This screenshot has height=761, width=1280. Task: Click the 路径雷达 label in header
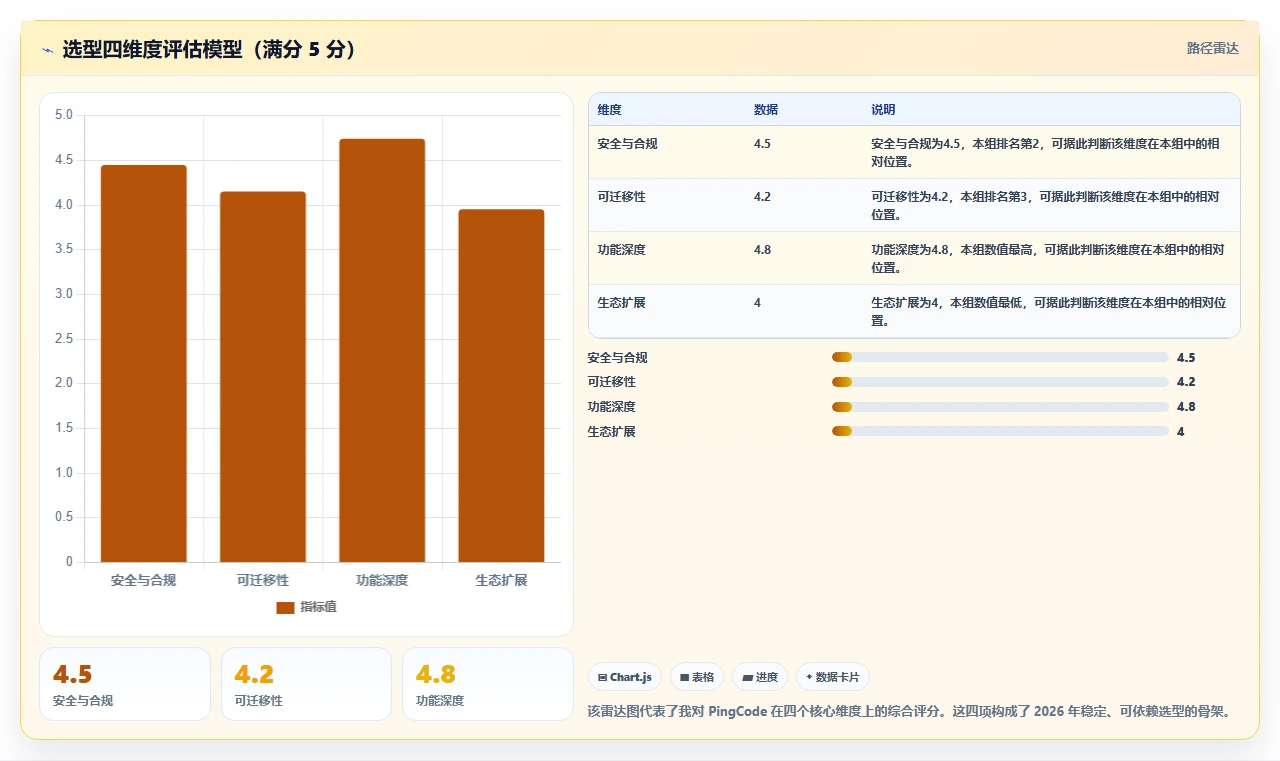[1212, 48]
